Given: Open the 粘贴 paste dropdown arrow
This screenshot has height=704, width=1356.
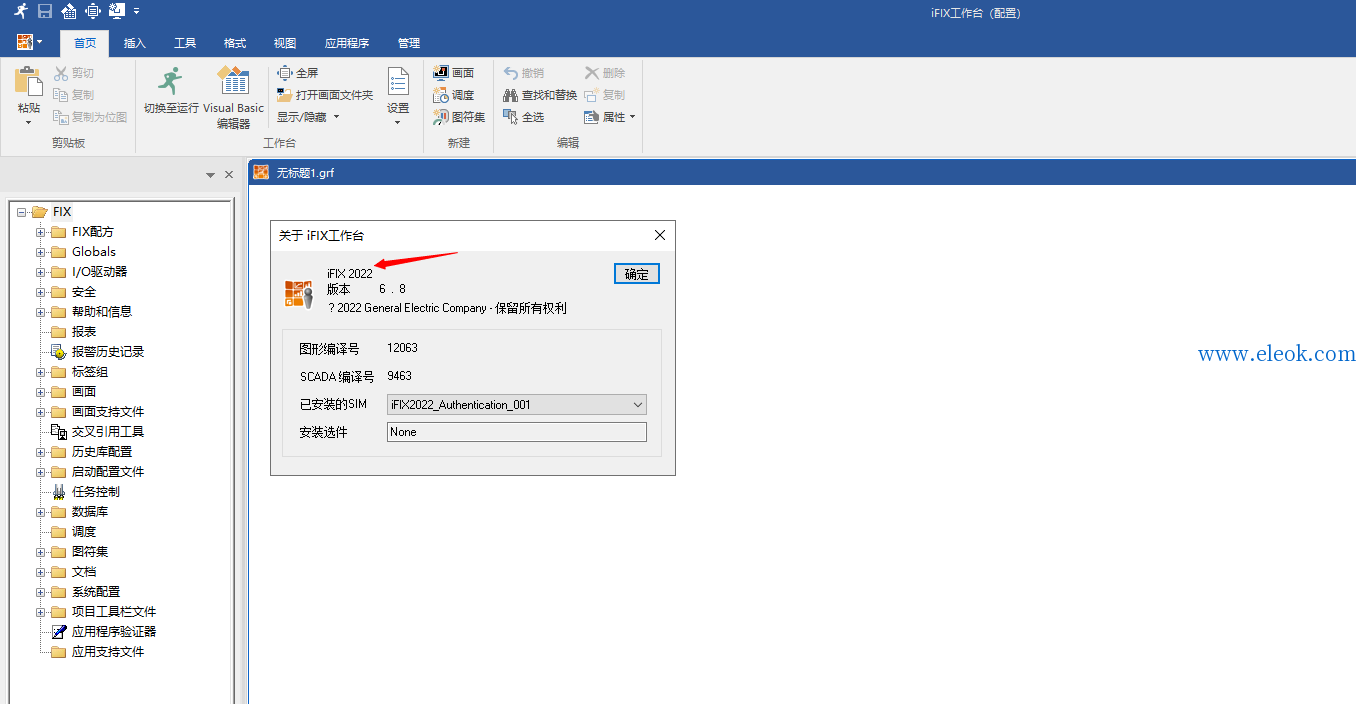Looking at the screenshot, I should tap(29, 123).
